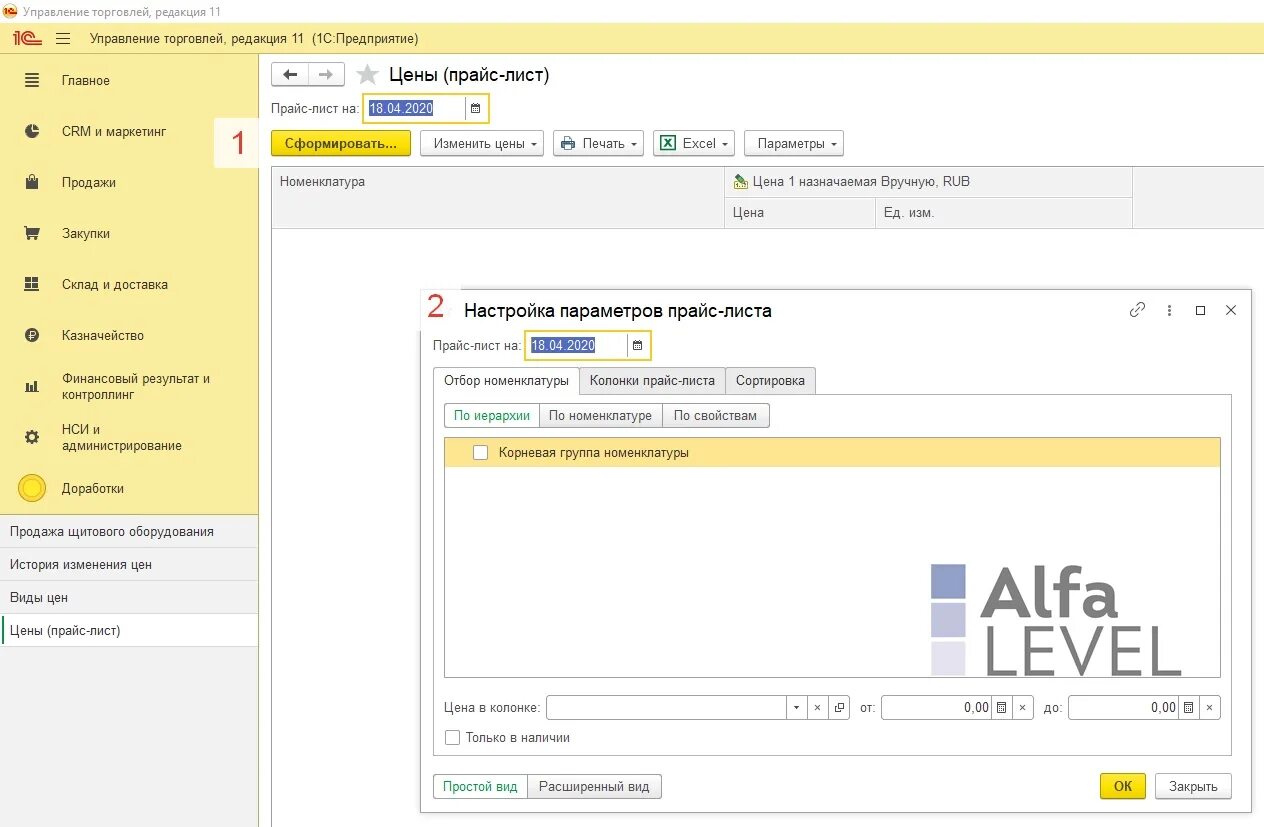The height and width of the screenshot is (827, 1264).
Task: Click main Прайс-лист на date field
Action: (x=414, y=108)
